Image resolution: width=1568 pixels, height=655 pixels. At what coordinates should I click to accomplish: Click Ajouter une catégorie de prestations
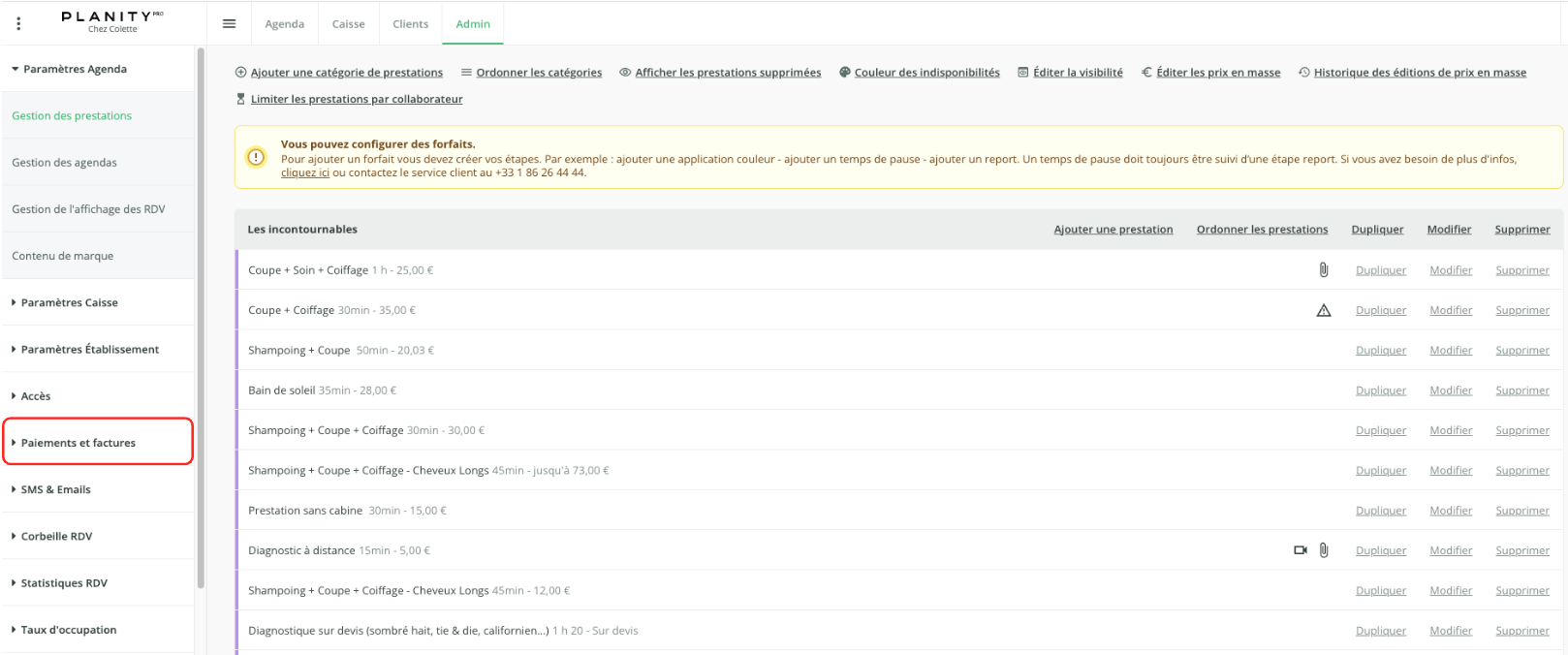[347, 73]
